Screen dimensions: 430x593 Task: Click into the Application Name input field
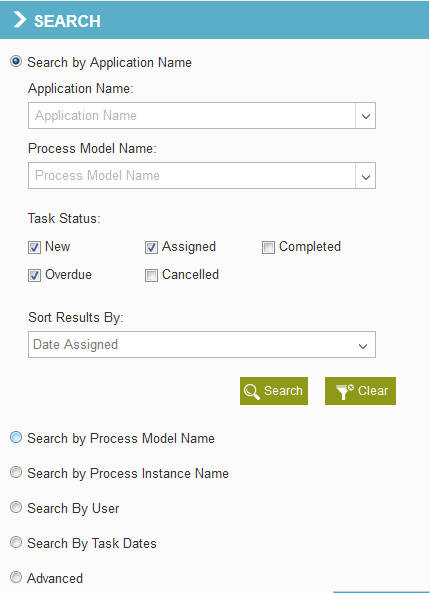pos(192,116)
